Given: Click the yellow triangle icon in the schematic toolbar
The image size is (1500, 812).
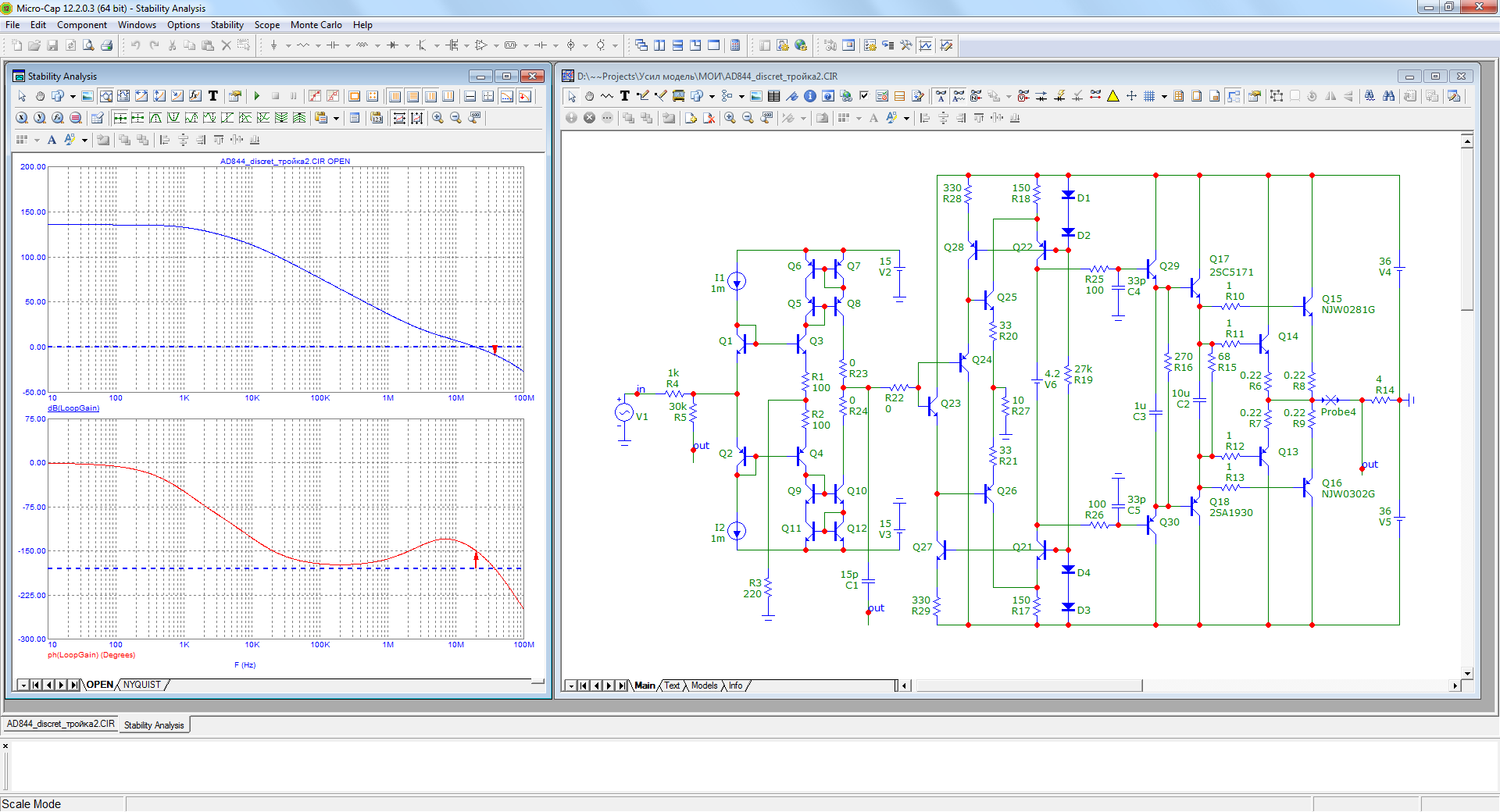Looking at the screenshot, I should click(1113, 96).
